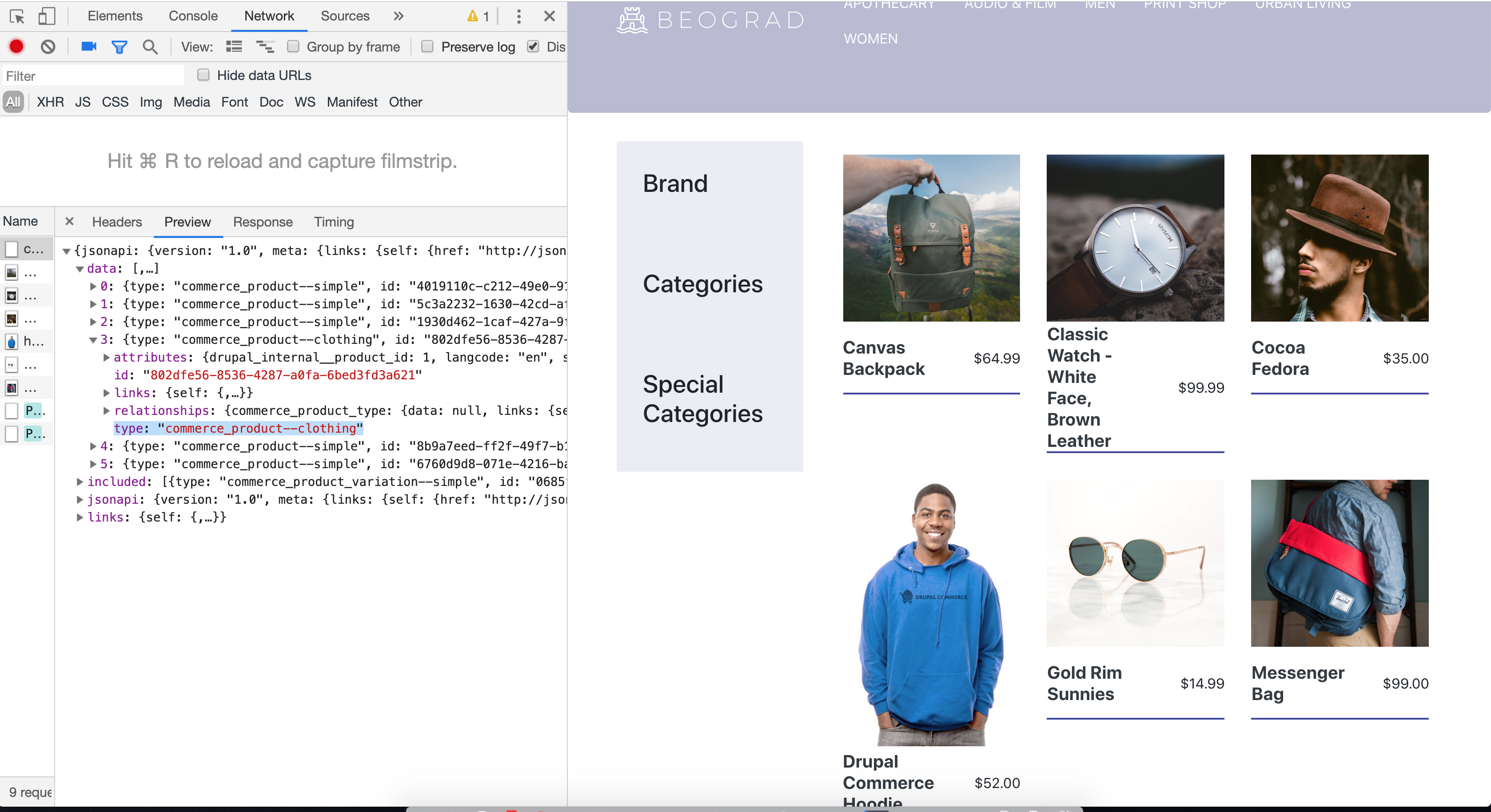The height and width of the screenshot is (812, 1491).
Task: Close the DevTools panel
Action: pos(549,16)
